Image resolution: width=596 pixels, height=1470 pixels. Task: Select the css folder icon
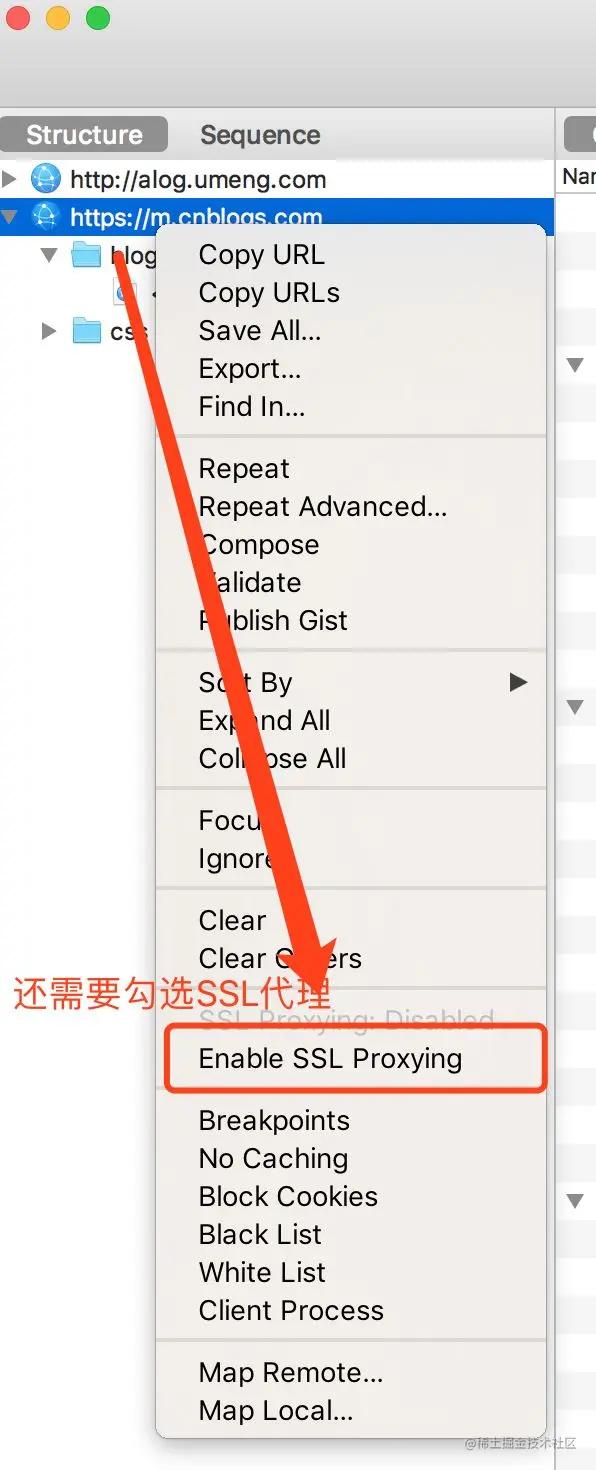click(87, 331)
